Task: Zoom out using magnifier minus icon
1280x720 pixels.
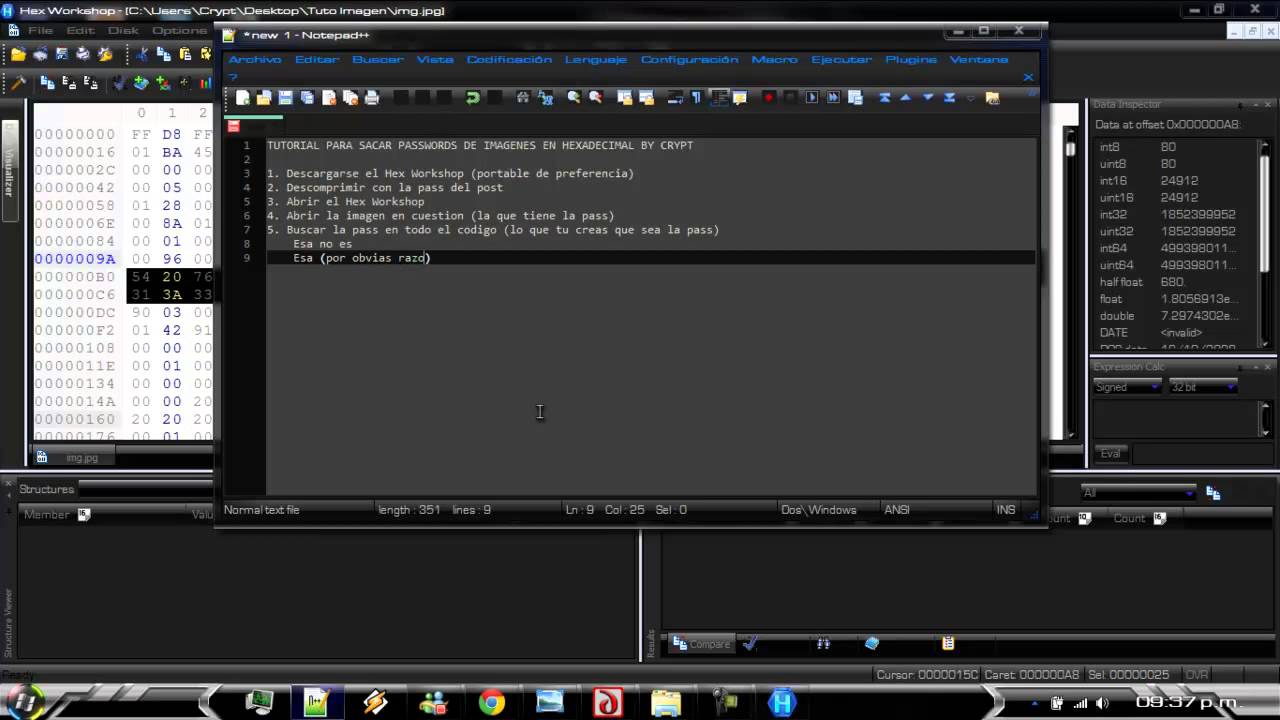Action: [596, 97]
